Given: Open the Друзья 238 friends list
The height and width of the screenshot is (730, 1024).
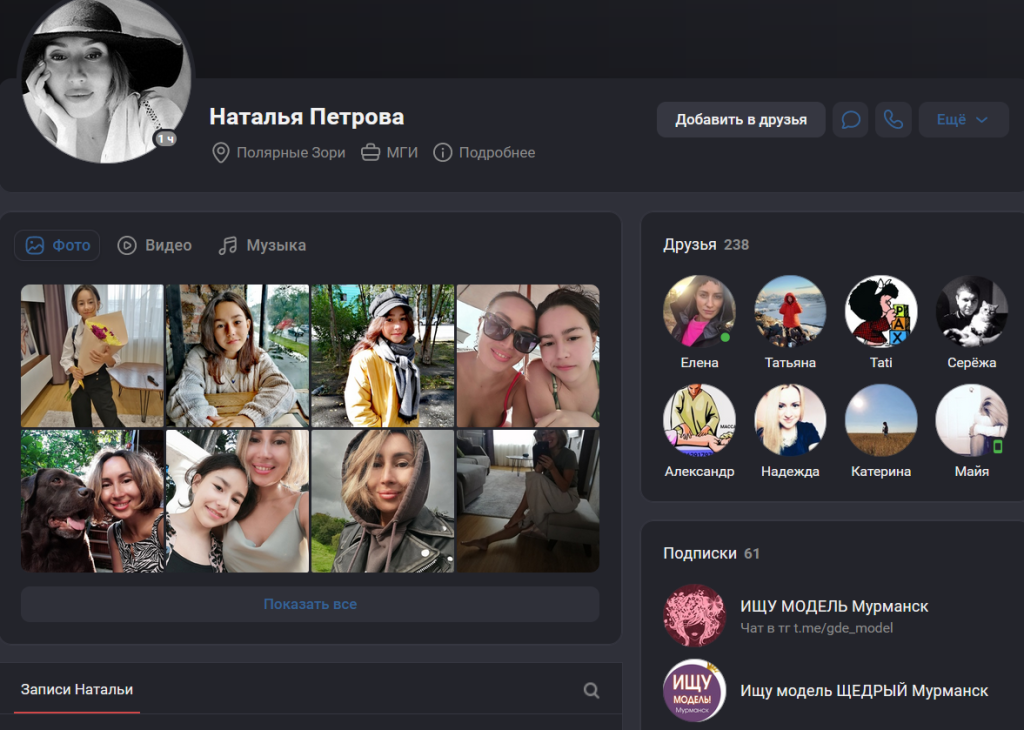Looking at the screenshot, I should pos(706,245).
